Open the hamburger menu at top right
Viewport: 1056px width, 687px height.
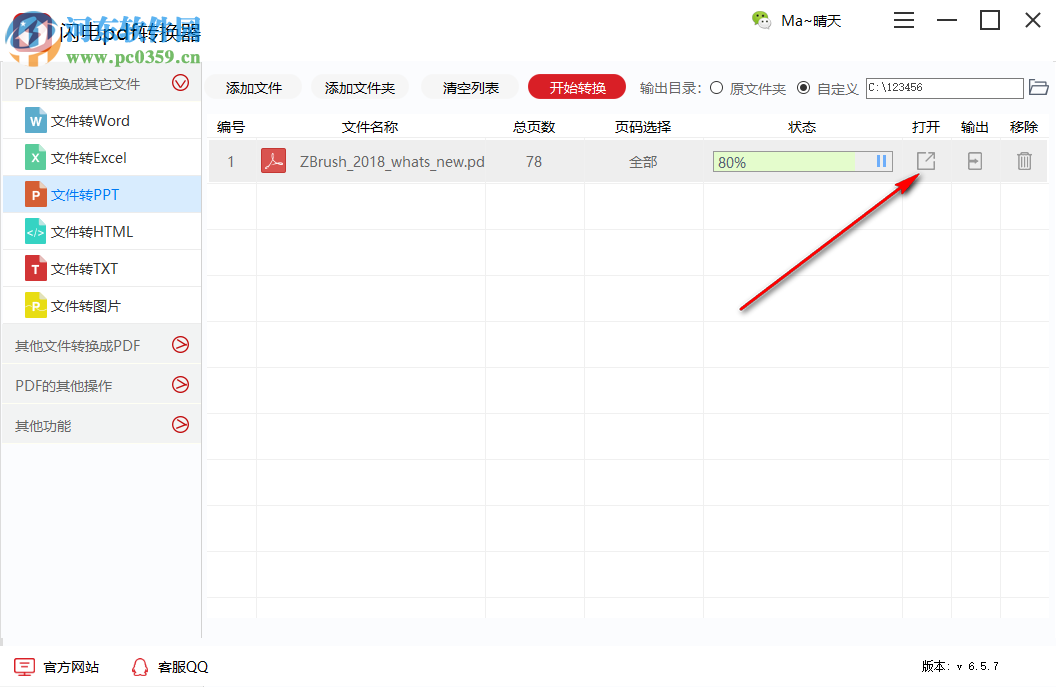(x=903, y=20)
